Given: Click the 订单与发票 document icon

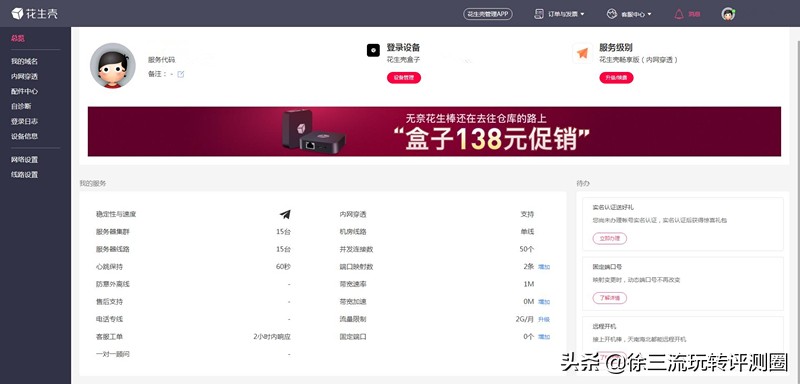Looking at the screenshot, I should click(539, 14).
